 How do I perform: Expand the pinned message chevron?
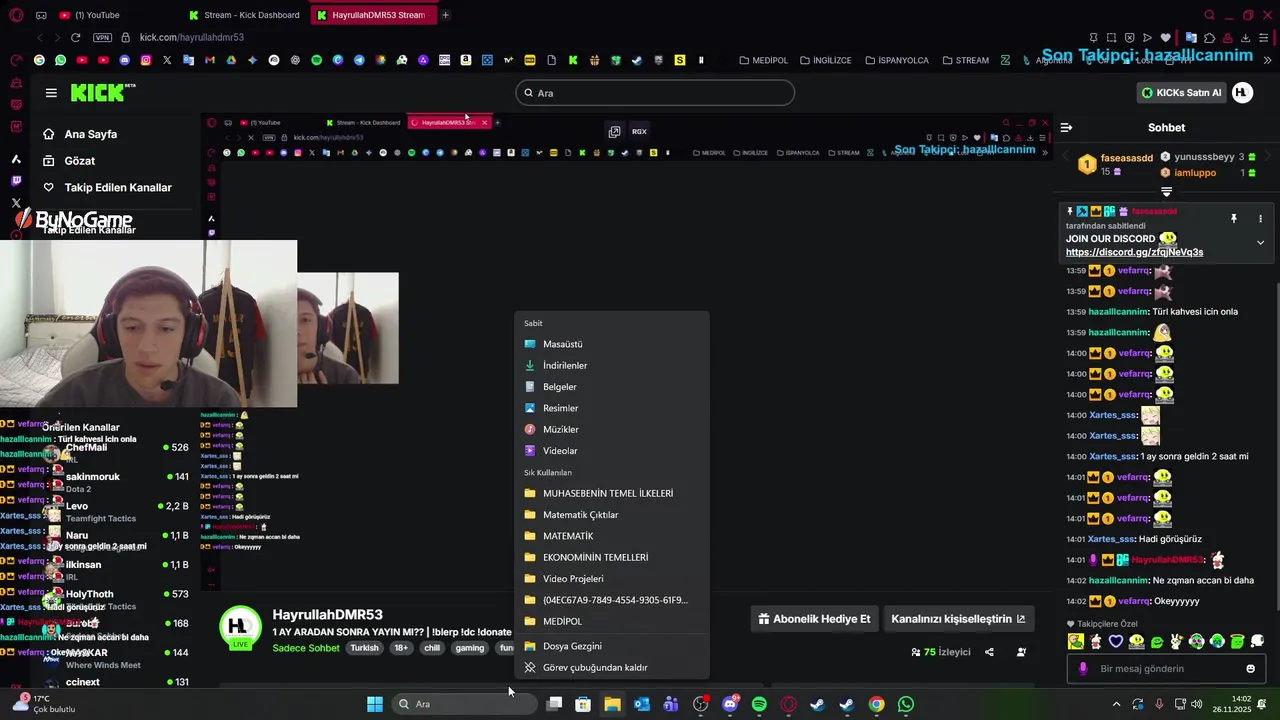click(x=1260, y=242)
